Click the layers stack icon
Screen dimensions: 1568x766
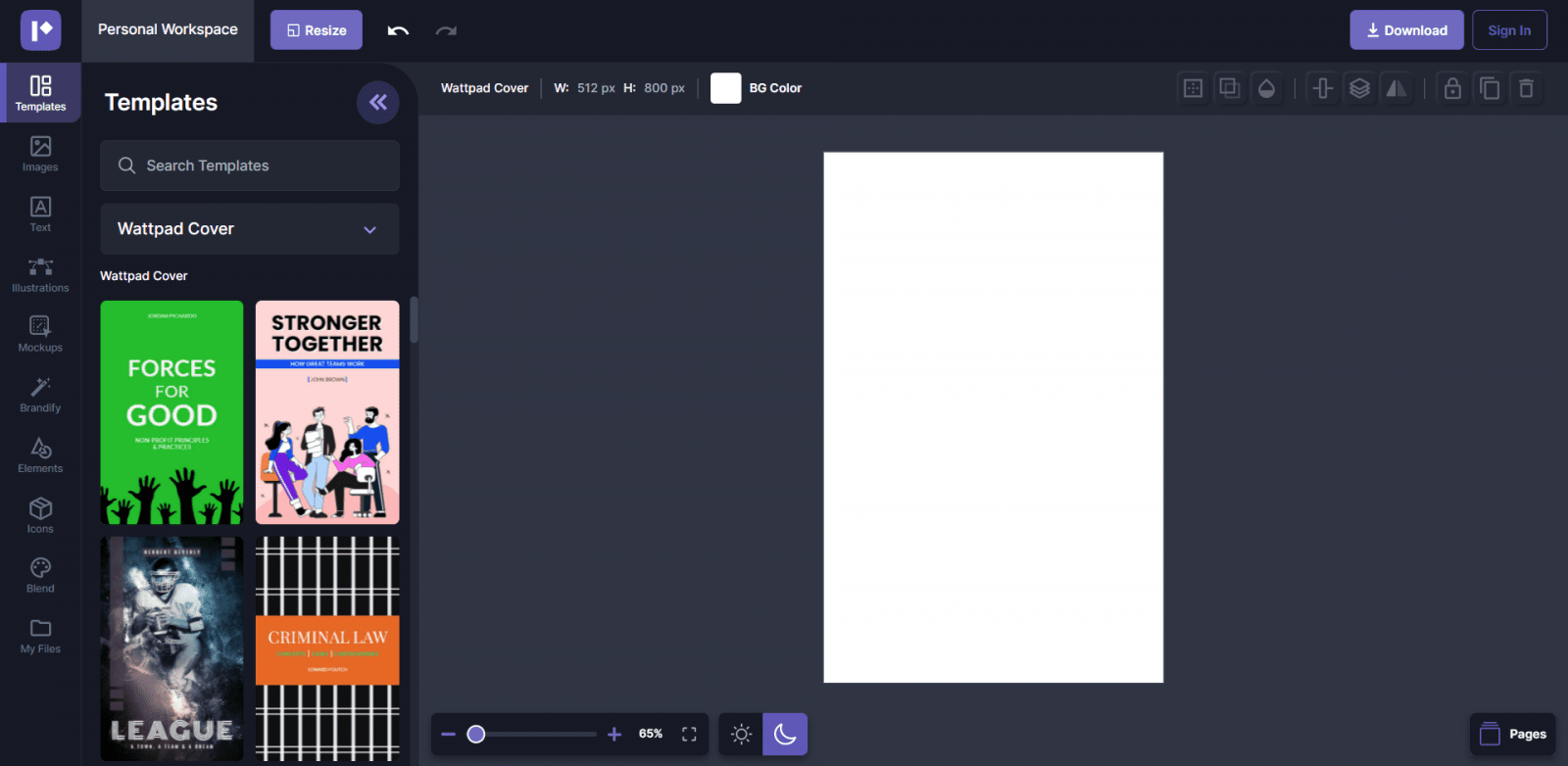[1359, 88]
